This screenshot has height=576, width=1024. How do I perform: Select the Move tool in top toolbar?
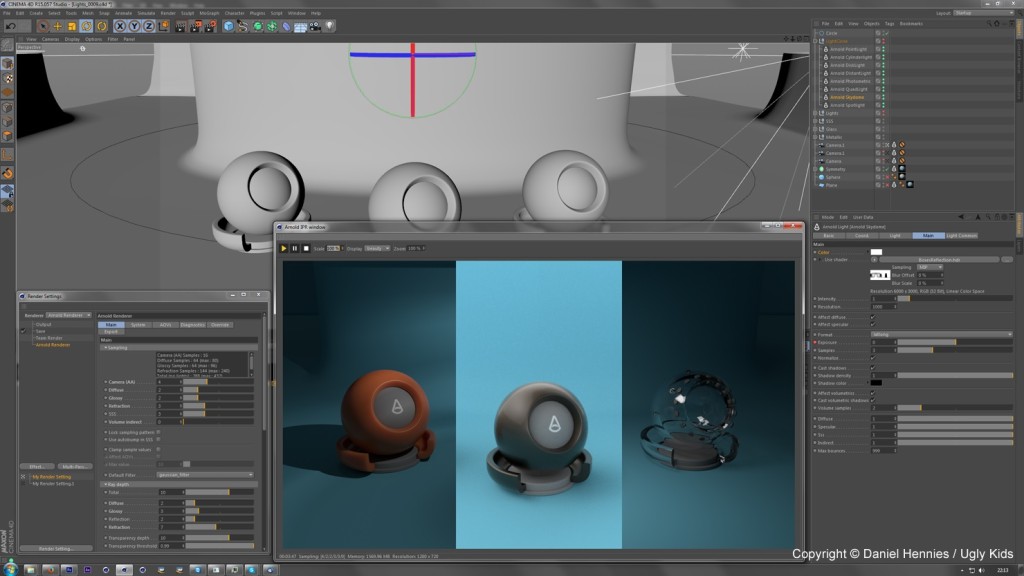58,25
